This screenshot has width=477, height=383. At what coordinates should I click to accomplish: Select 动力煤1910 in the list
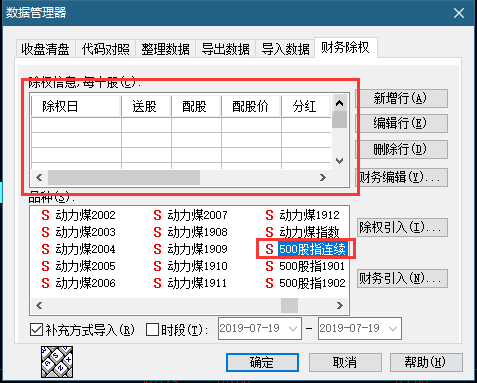pyautogui.click(x=191, y=266)
